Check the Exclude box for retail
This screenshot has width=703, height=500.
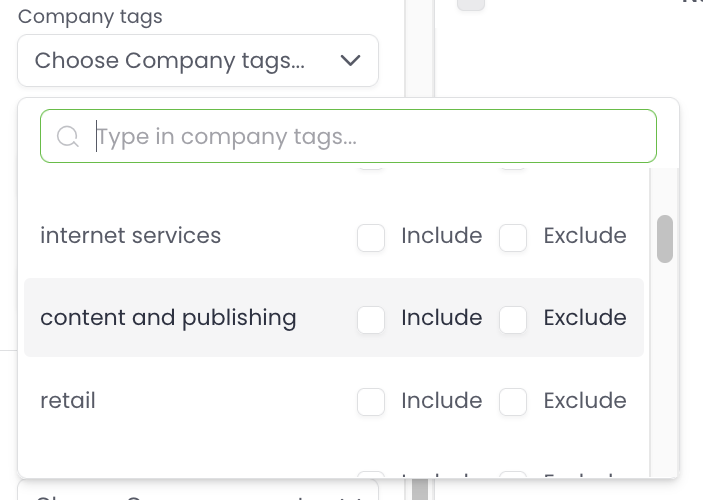click(513, 402)
